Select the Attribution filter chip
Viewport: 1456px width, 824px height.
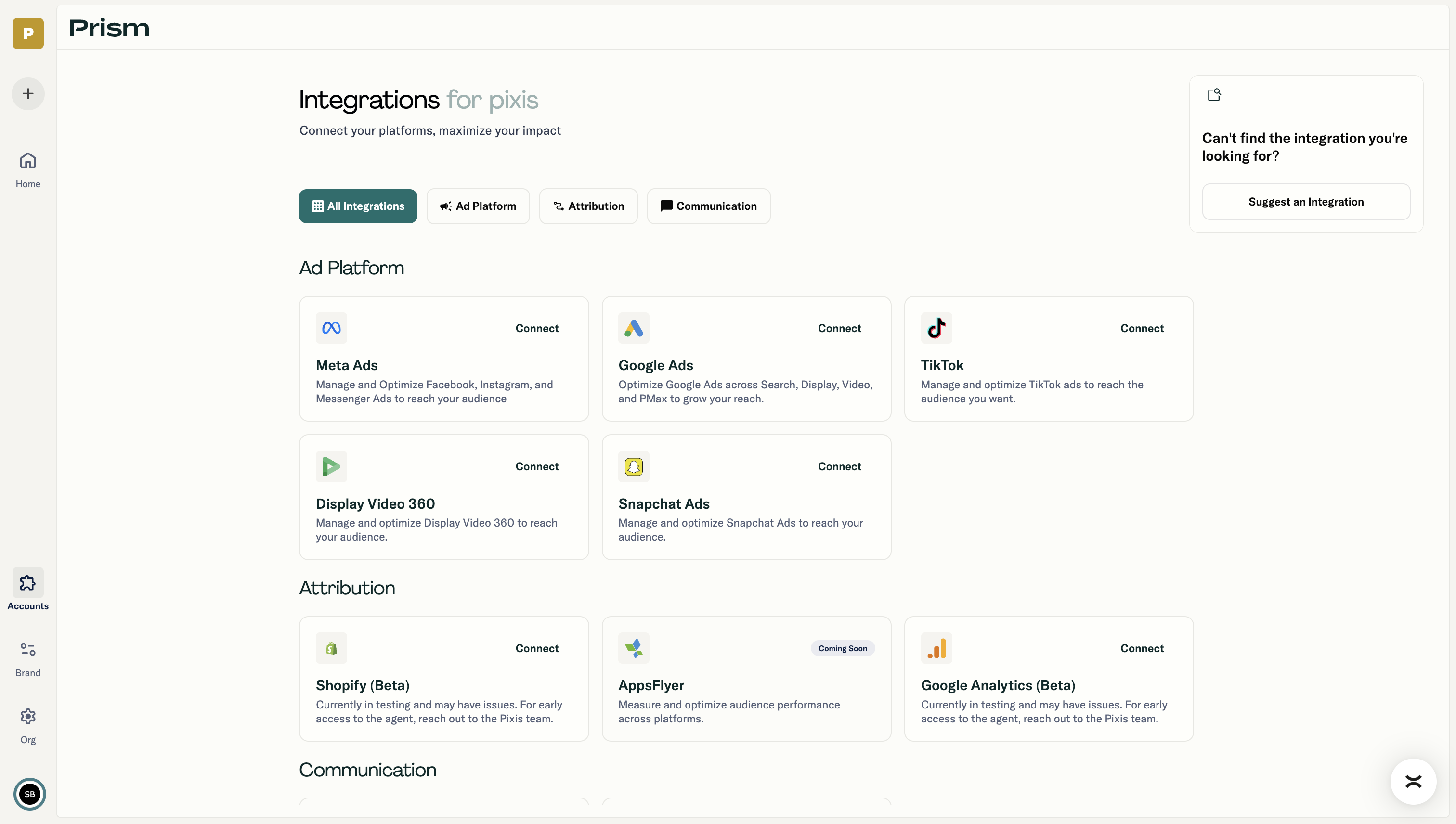tap(588, 206)
